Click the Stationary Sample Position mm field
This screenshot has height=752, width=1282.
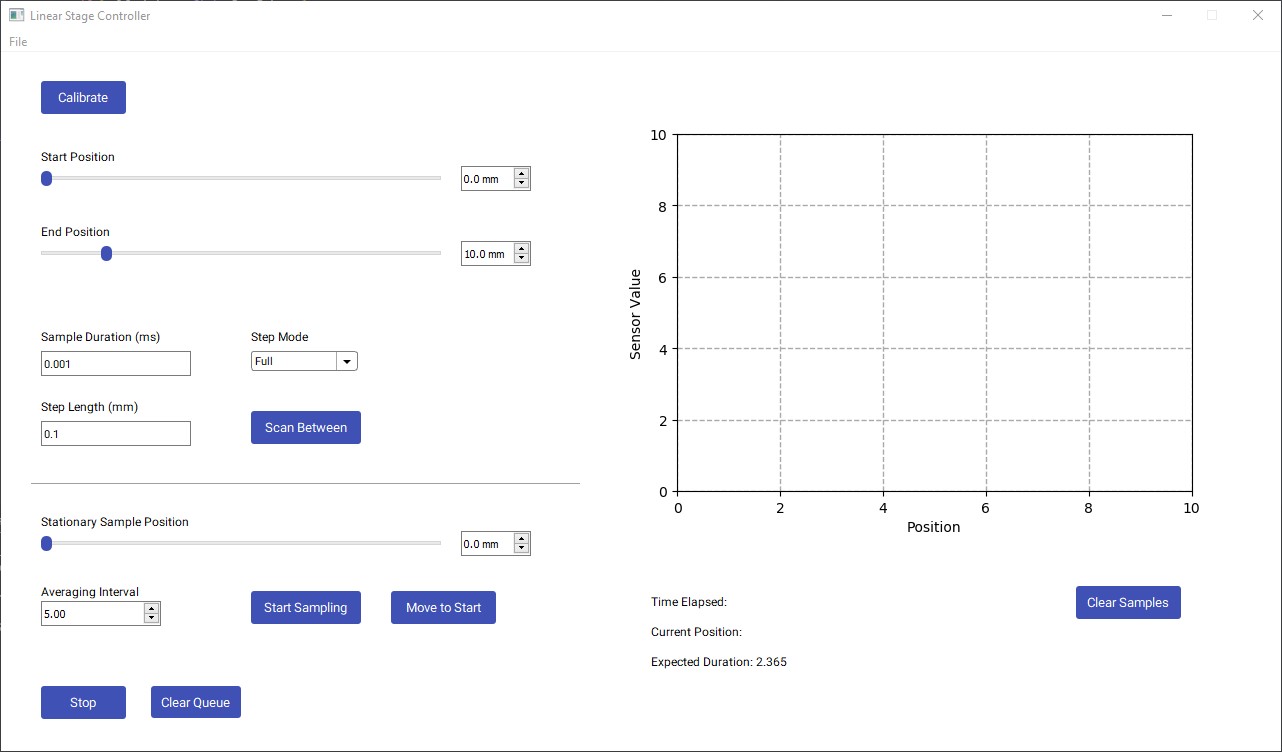click(x=487, y=544)
